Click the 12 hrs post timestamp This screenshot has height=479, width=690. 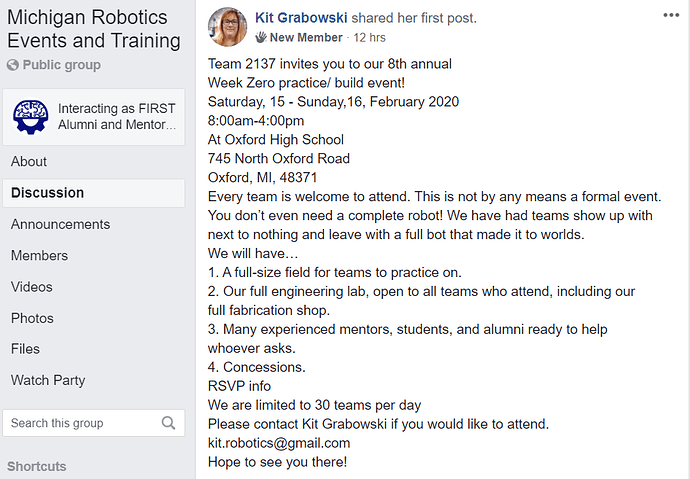point(369,38)
